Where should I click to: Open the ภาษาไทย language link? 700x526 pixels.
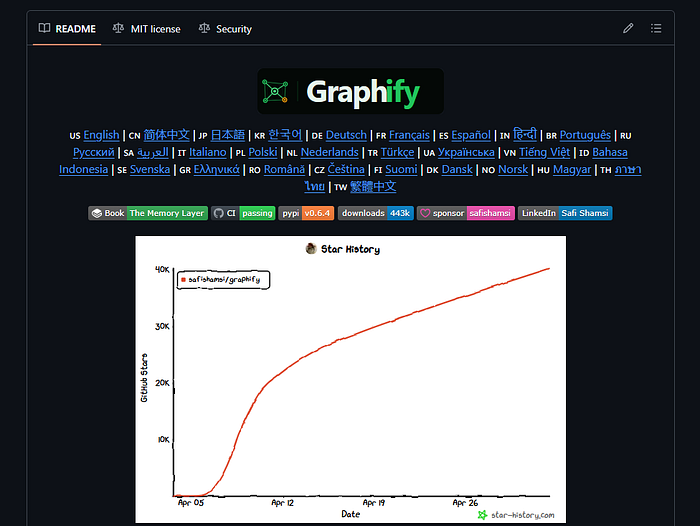point(628,170)
